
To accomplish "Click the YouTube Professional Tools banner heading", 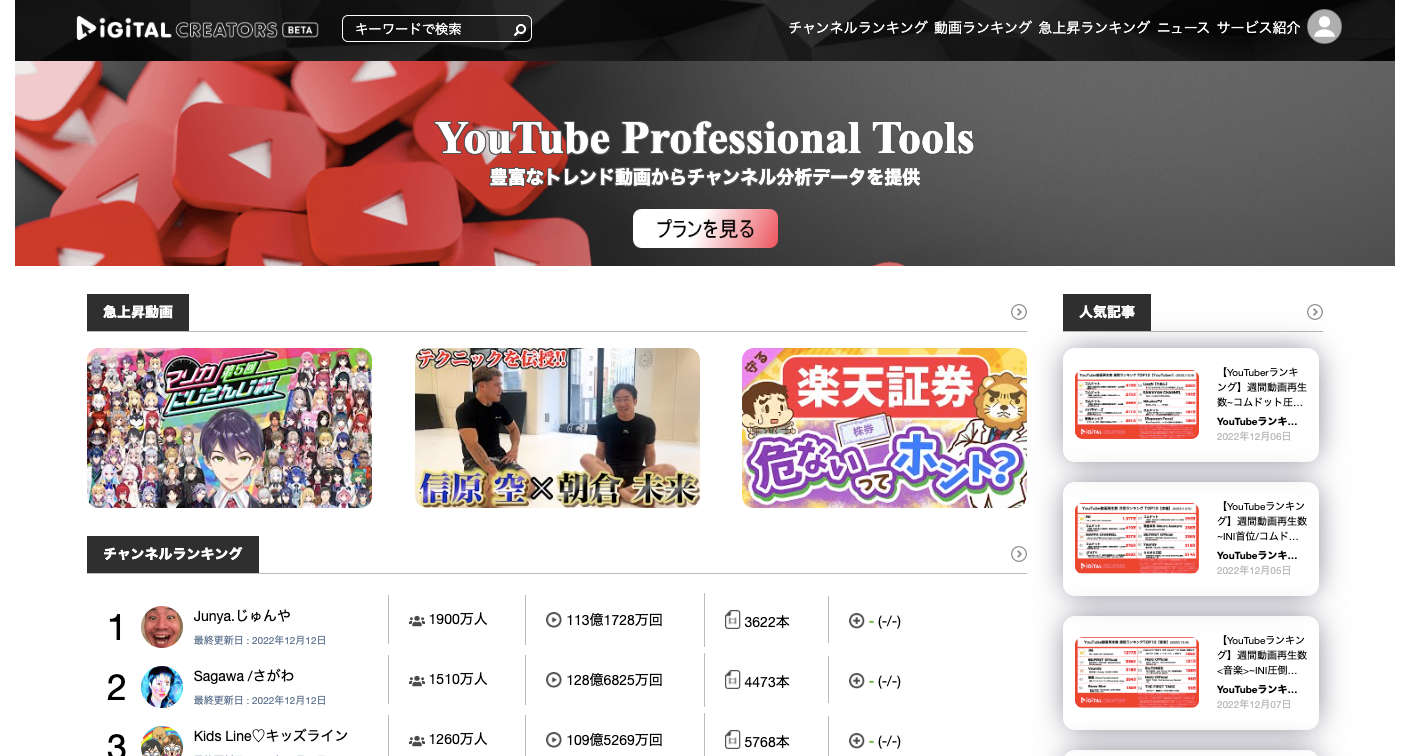I will pyautogui.click(x=705, y=138).
